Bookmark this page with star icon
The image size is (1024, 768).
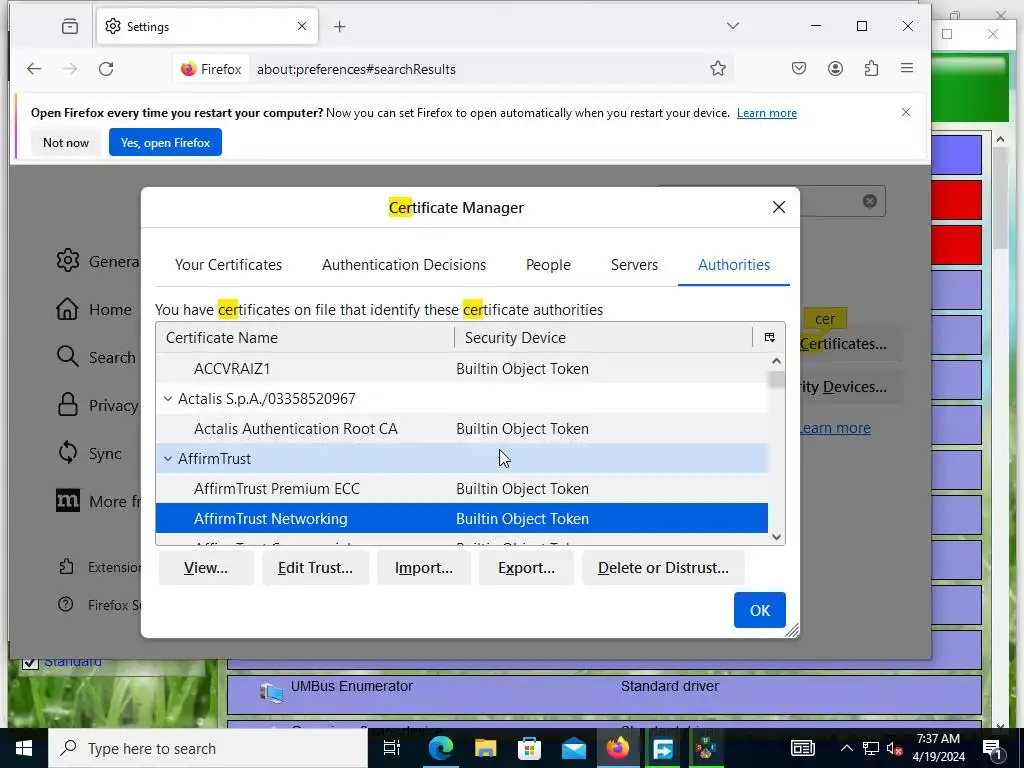pos(718,69)
